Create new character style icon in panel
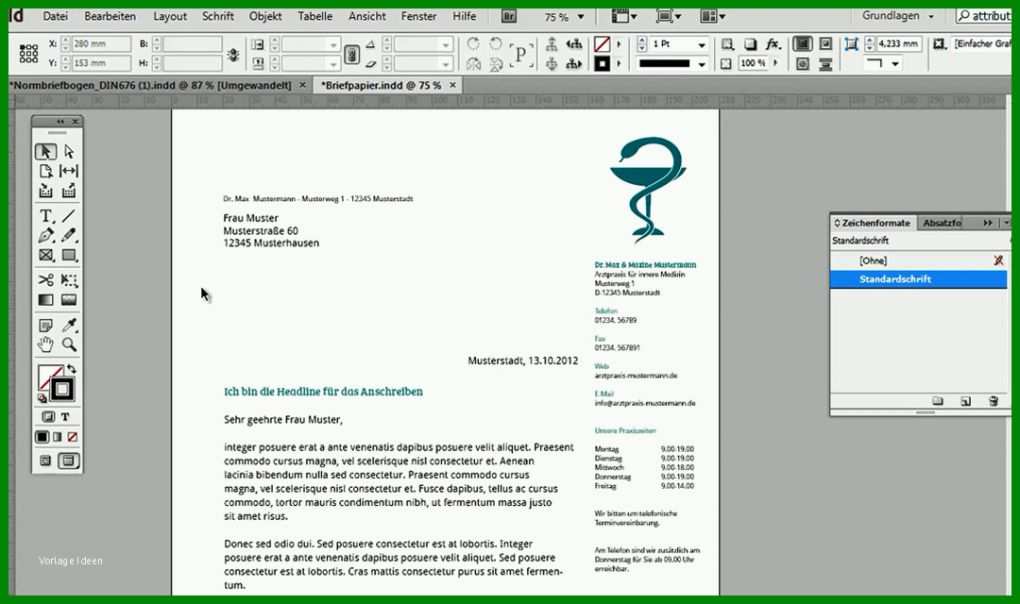Screen dimensions: 1020x604 pos(965,402)
